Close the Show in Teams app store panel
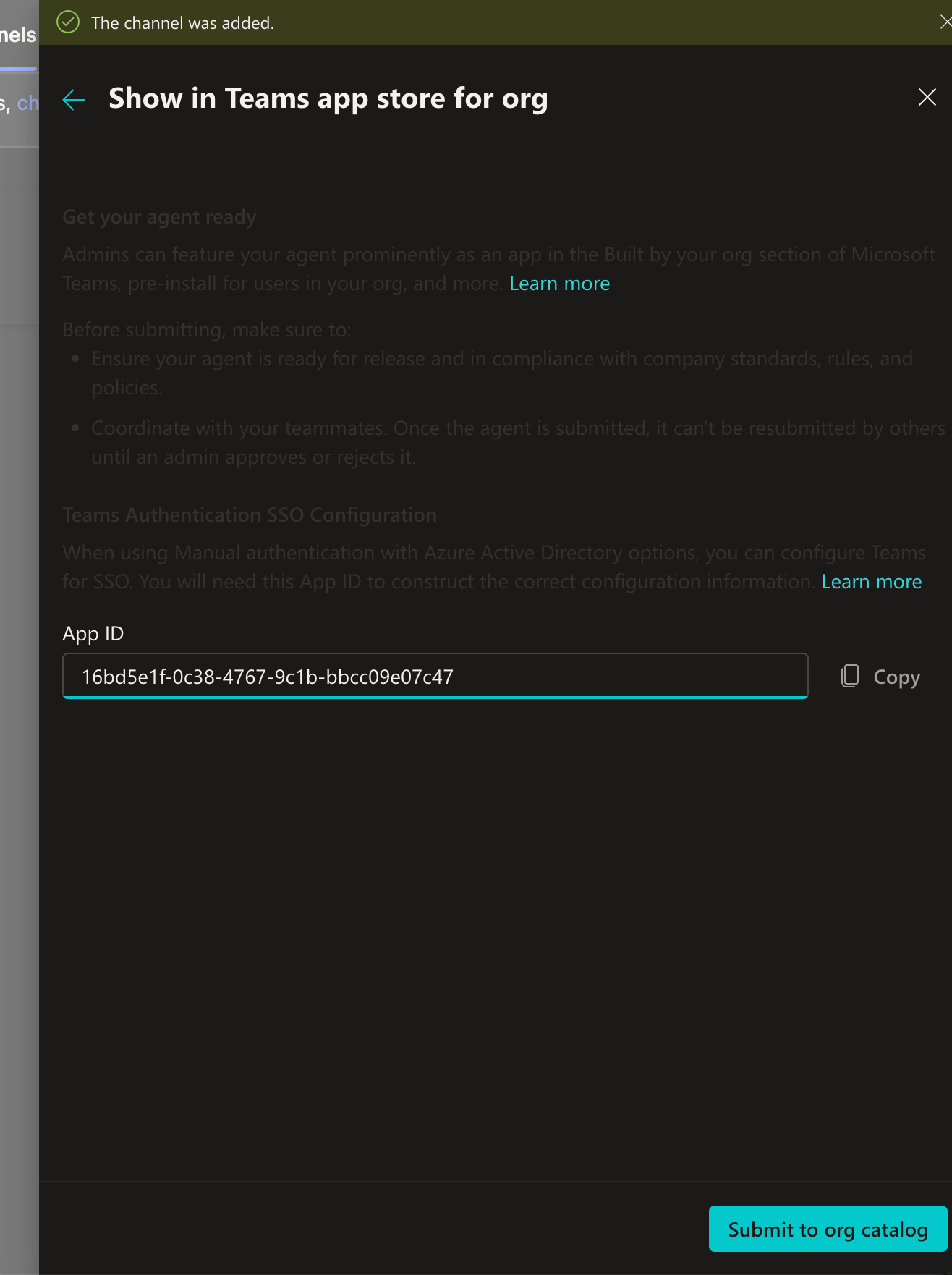 (927, 97)
